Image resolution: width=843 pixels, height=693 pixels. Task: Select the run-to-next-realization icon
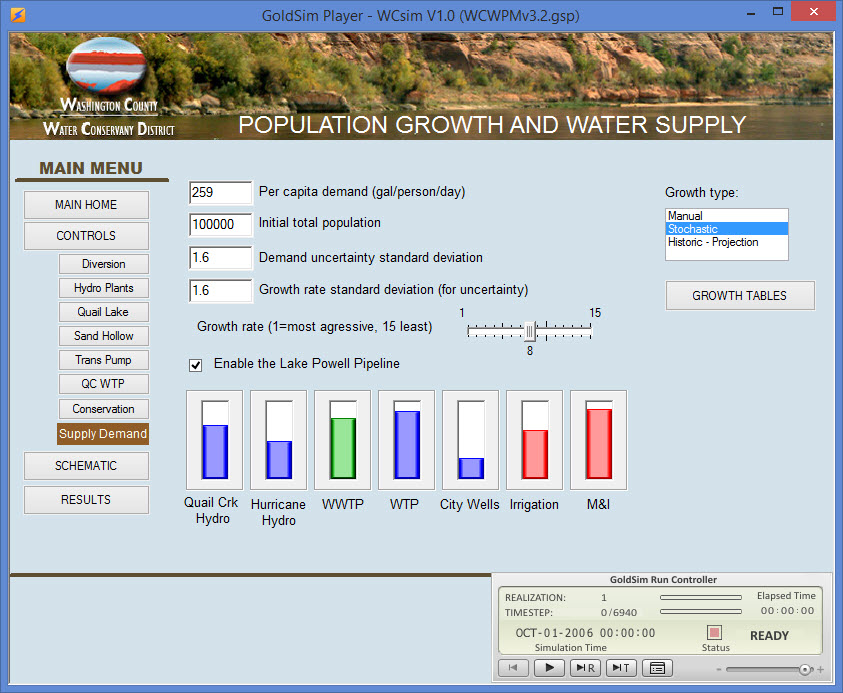[x=585, y=667]
